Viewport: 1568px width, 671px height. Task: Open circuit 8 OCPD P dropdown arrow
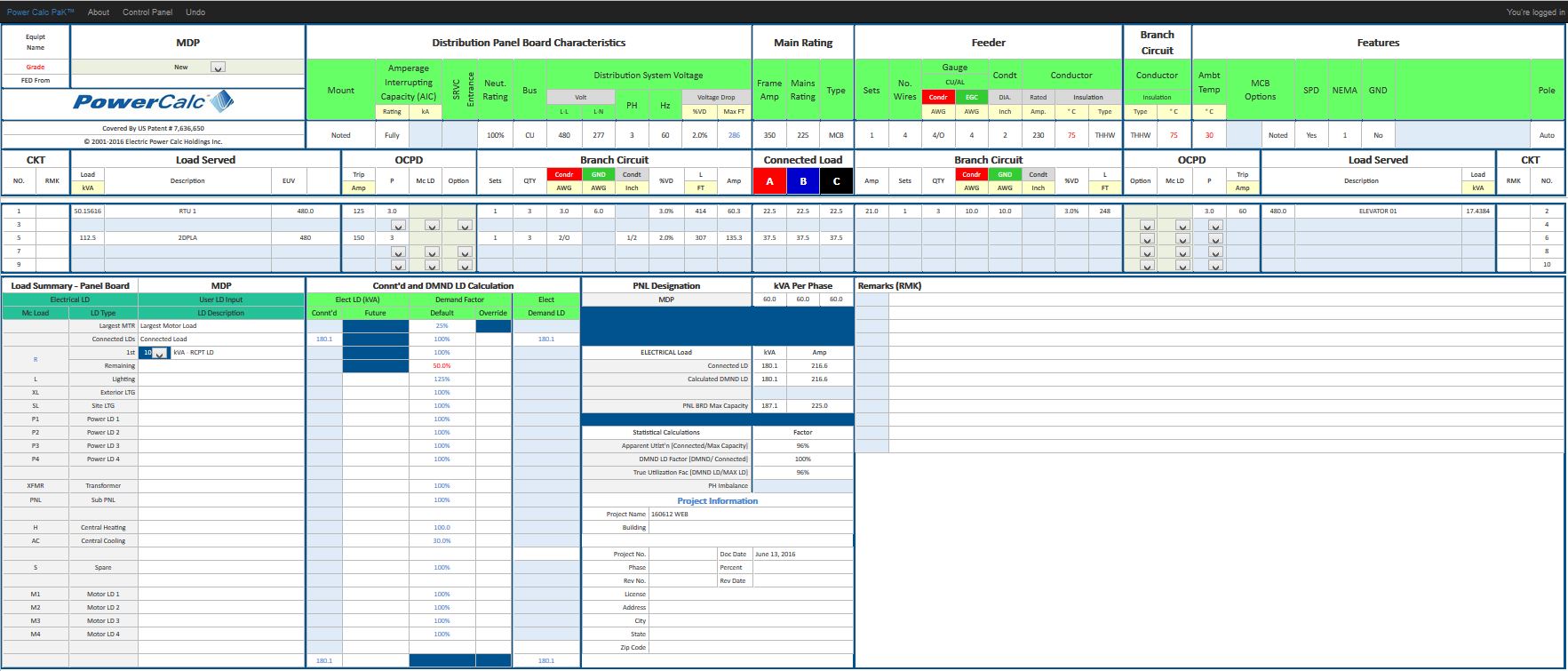pos(1215,252)
